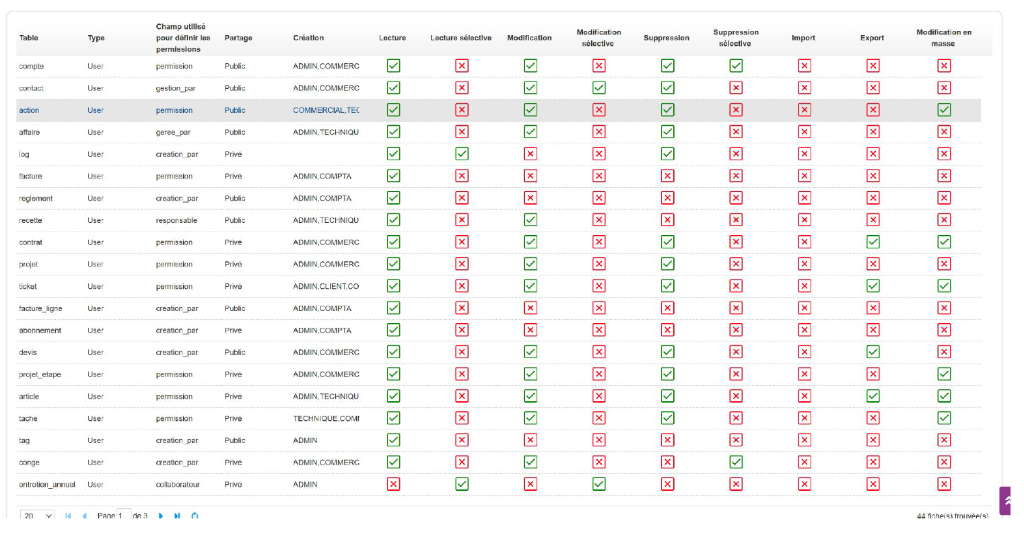This screenshot has width=1024, height=534.
Task: Open the rows-per-page dropdown showing 20
Action: [37, 516]
